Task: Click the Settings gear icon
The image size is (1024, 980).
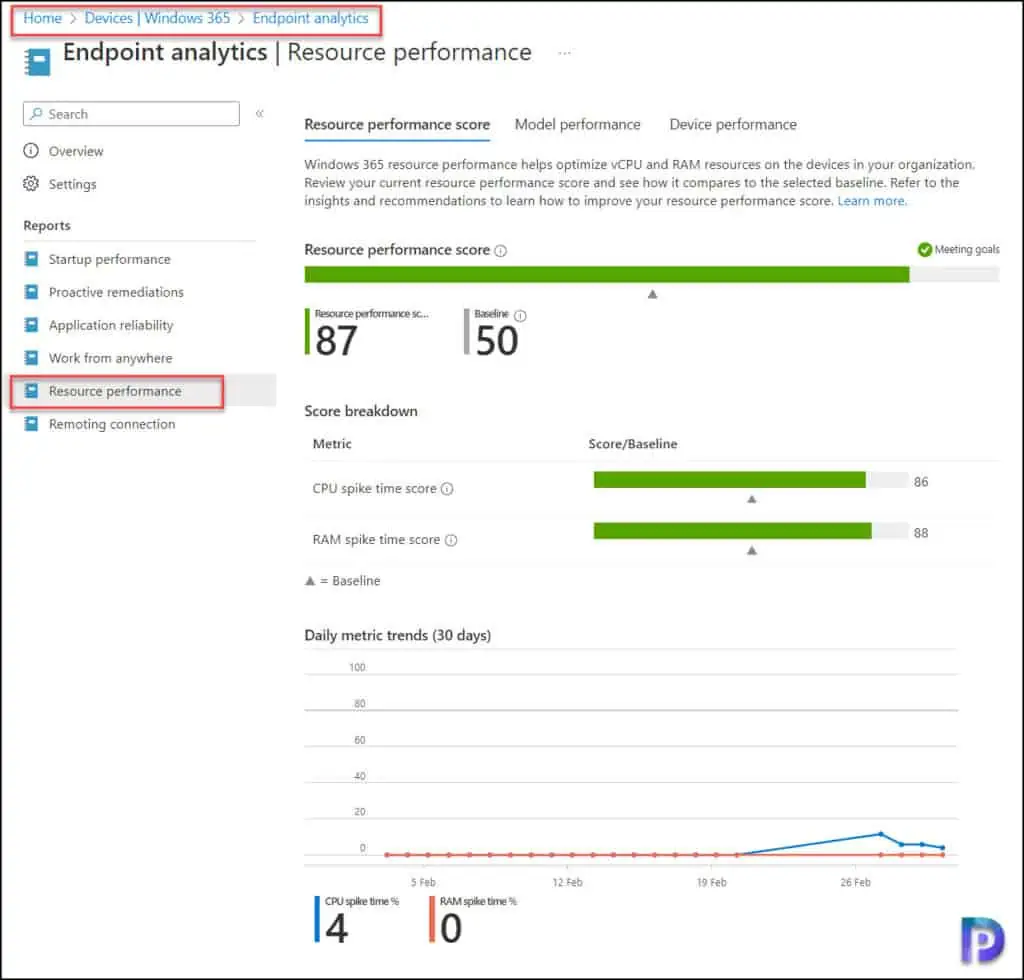Action: tap(31, 183)
